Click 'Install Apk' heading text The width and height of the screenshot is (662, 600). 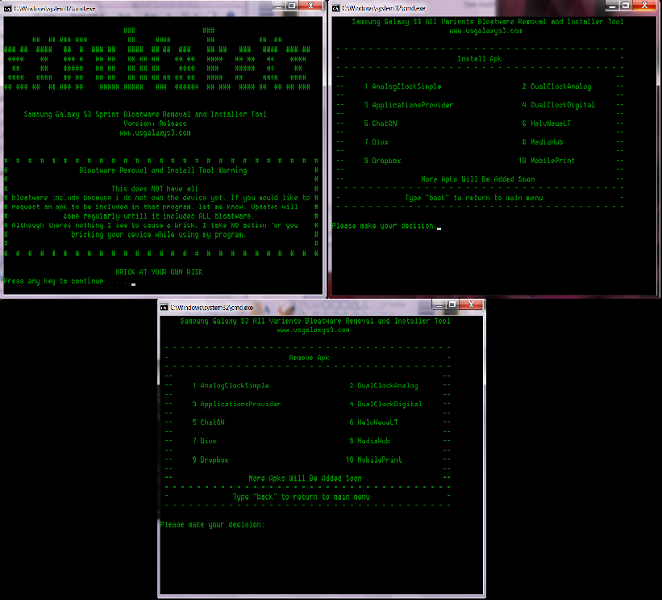click(479, 59)
